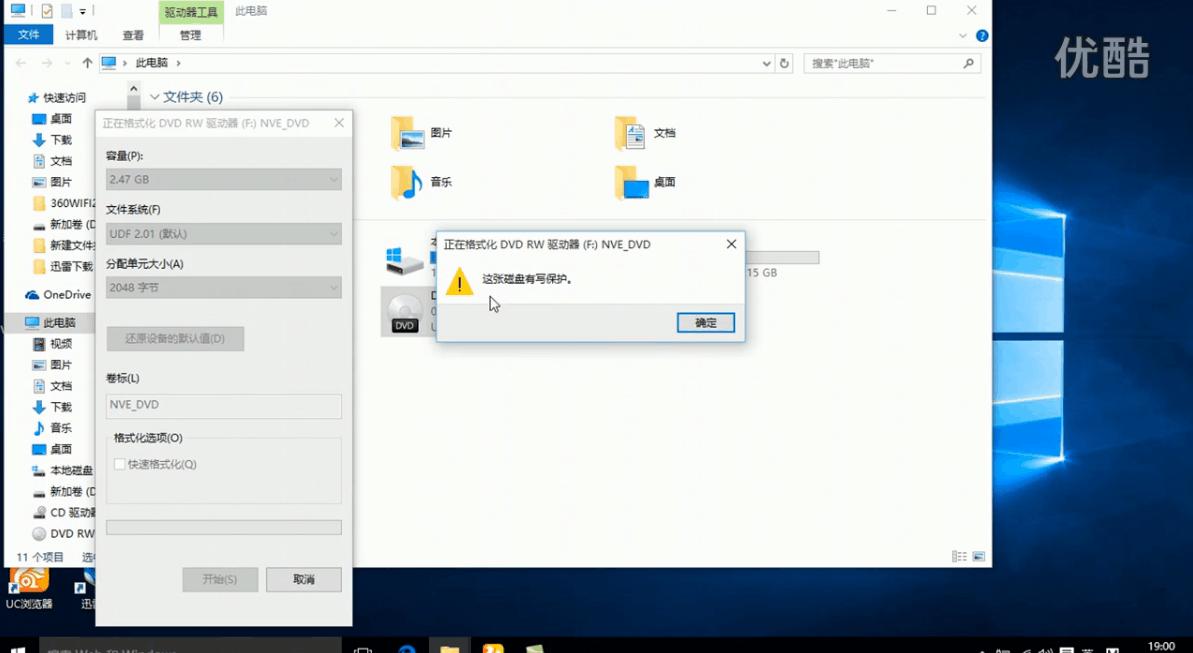1193x653 pixels.
Task: Collapse the 文件夹 (6) group
Action: coord(154,97)
